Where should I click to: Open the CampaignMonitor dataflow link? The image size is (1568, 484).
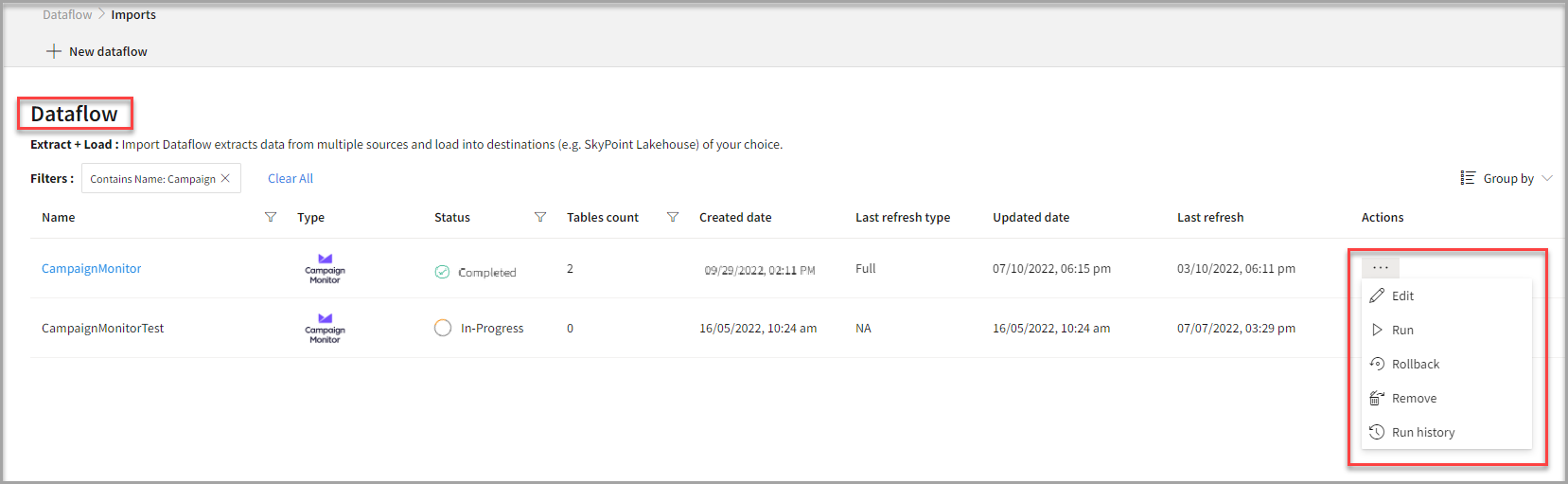coord(92,268)
